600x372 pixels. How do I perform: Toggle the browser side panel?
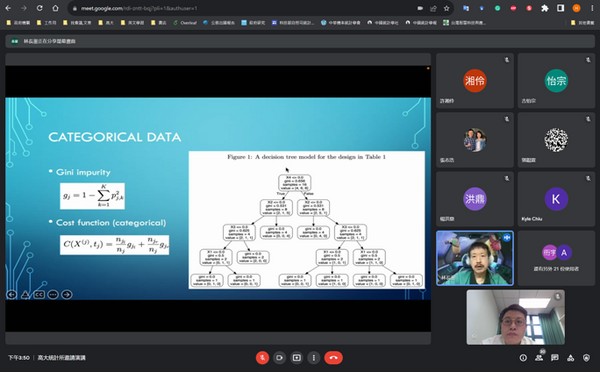click(x=561, y=8)
